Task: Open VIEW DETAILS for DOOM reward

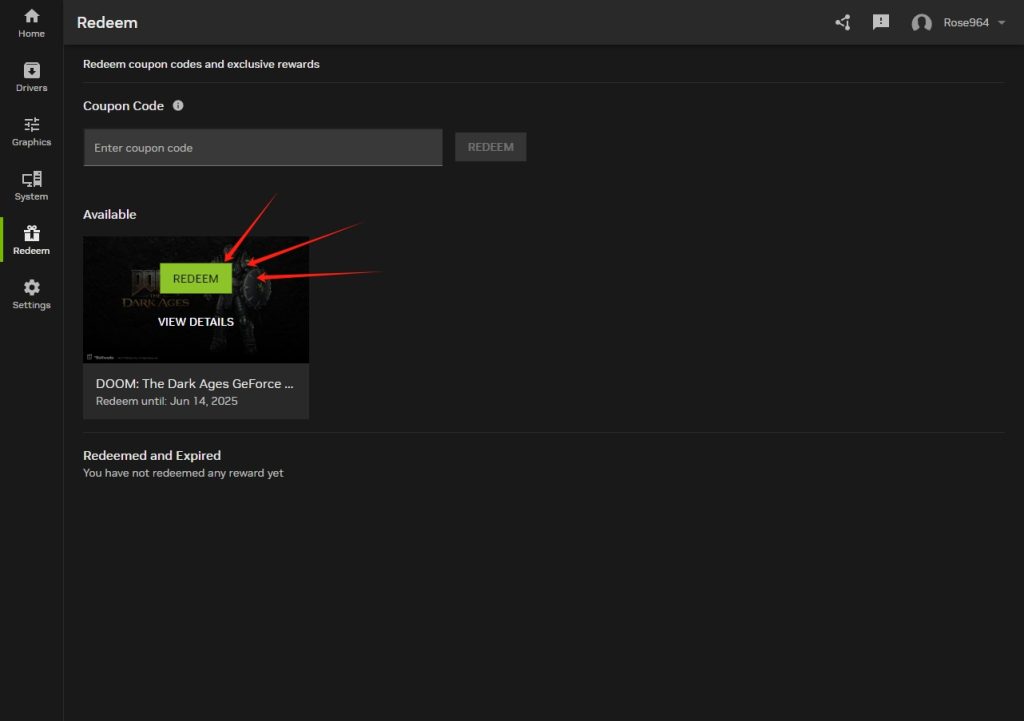Action: [x=196, y=322]
